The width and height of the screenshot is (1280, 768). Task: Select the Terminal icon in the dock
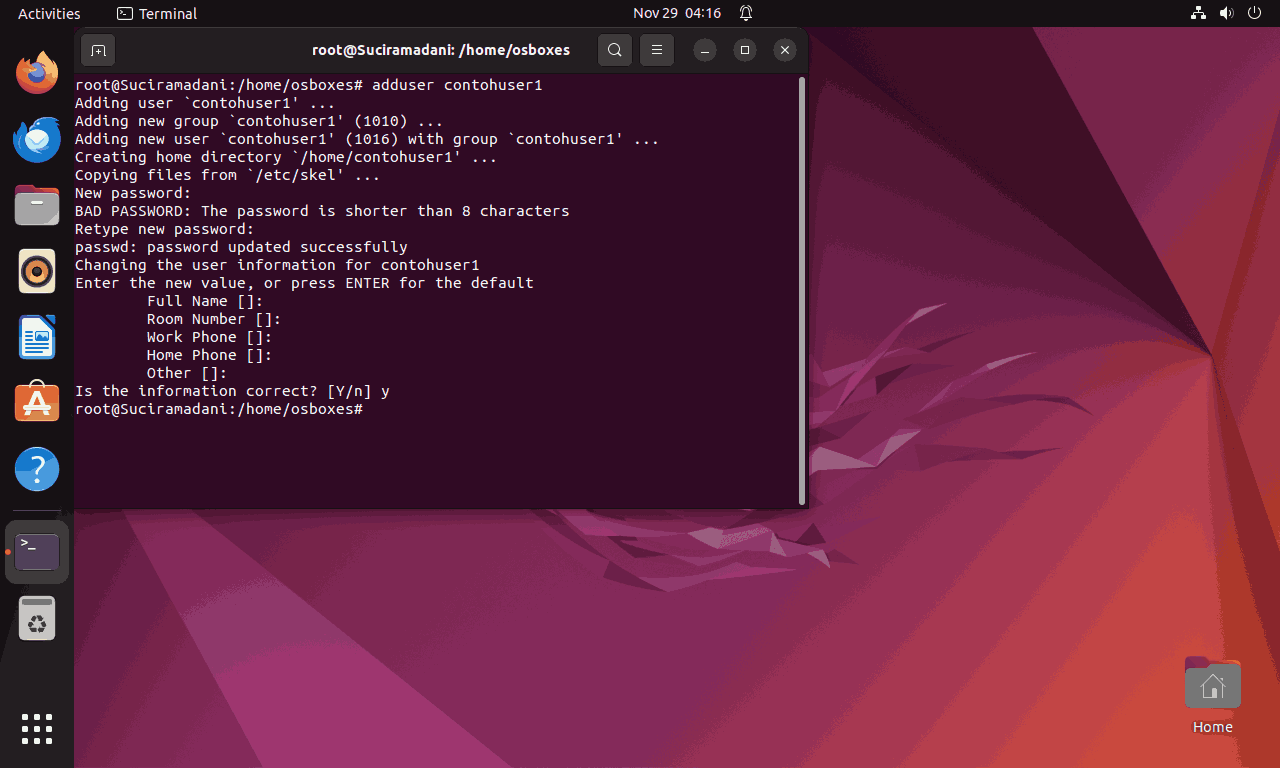click(x=37, y=552)
